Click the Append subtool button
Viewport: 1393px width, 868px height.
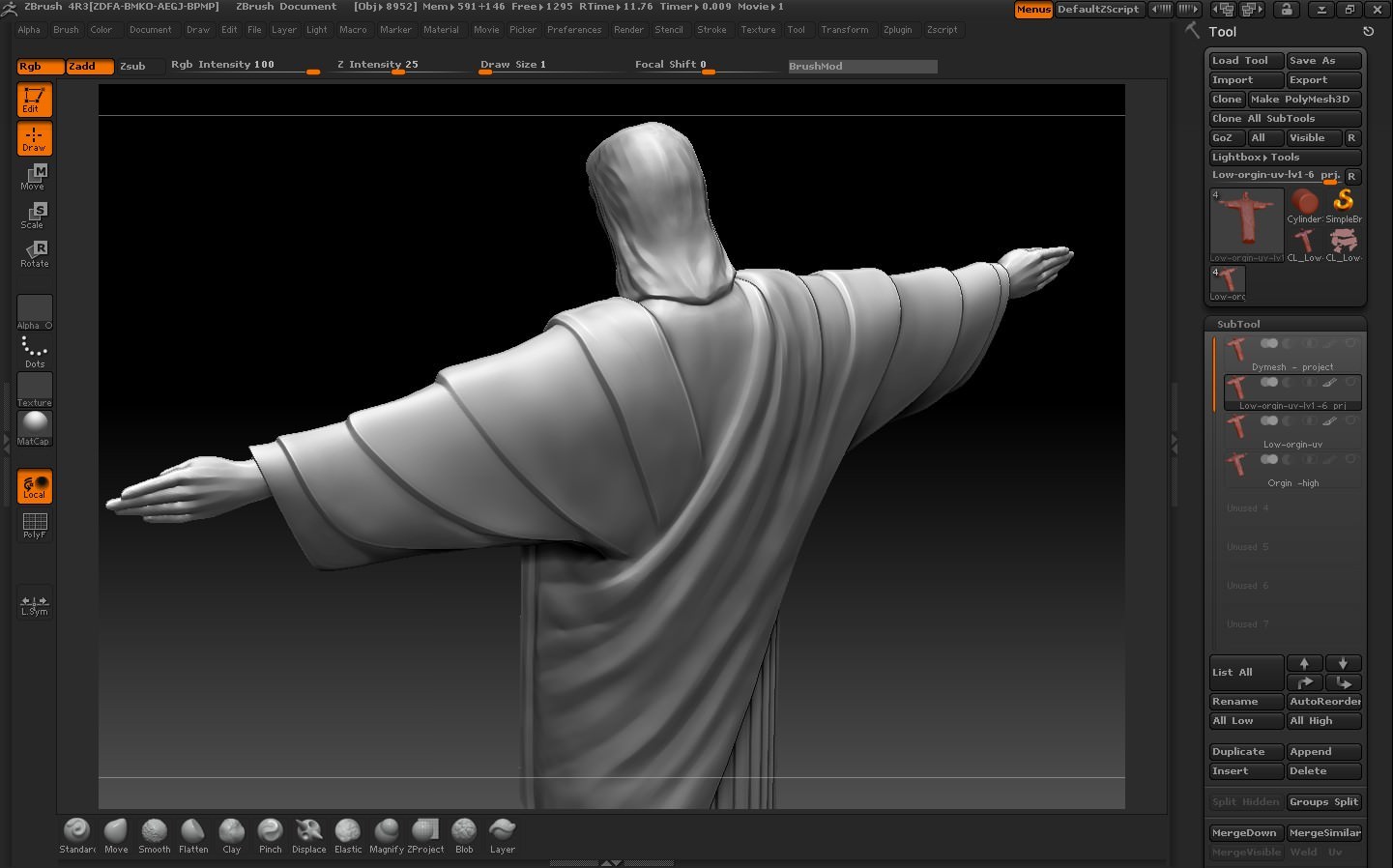pyautogui.click(x=1323, y=751)
